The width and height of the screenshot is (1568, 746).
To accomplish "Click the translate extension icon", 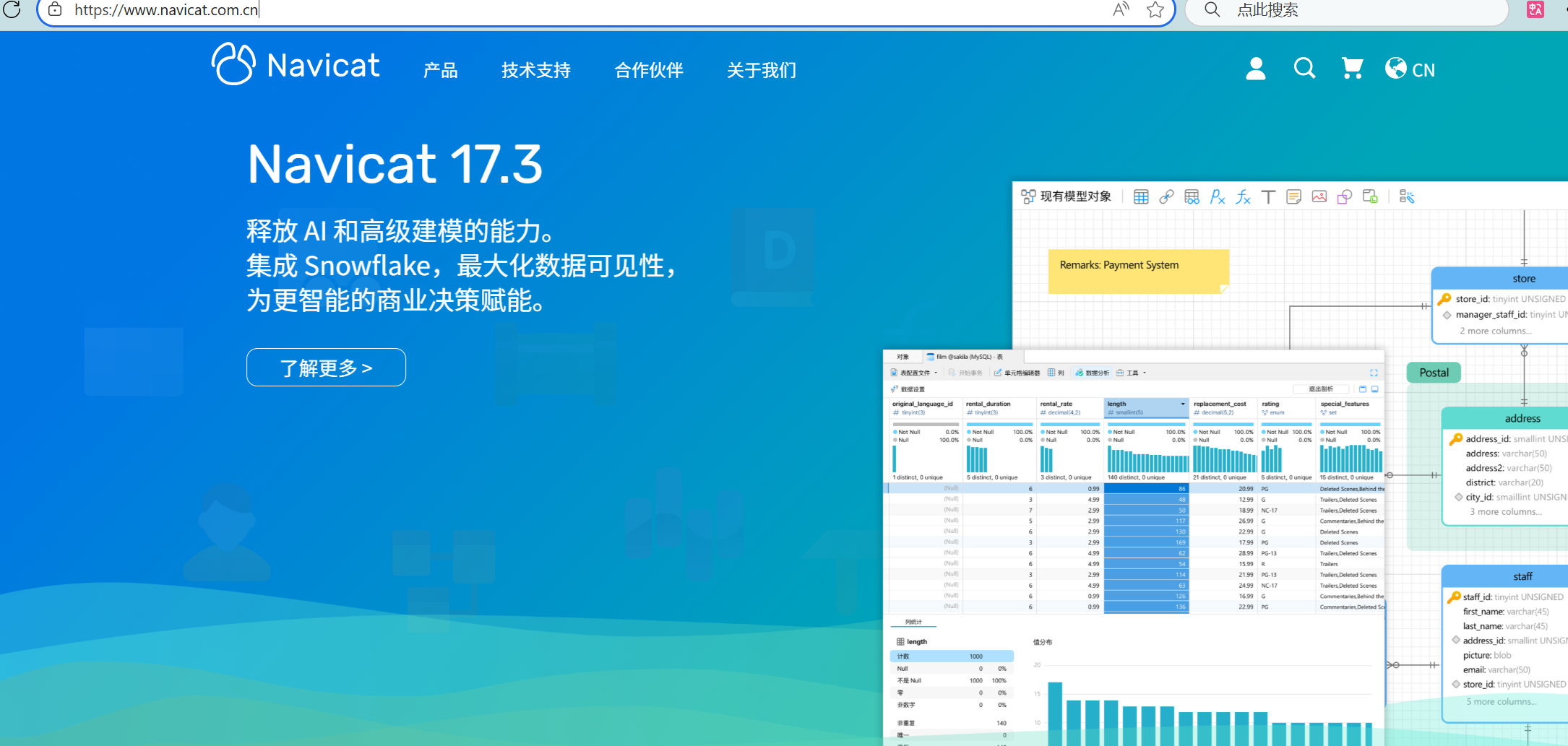I will pos(1535,9).
